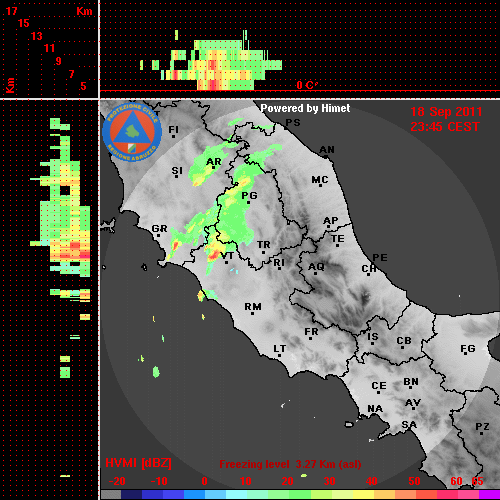Viewport: 500px width, 500px height.
Task: Click the dark navy swatch in color scale
Action: pos(132,495)
